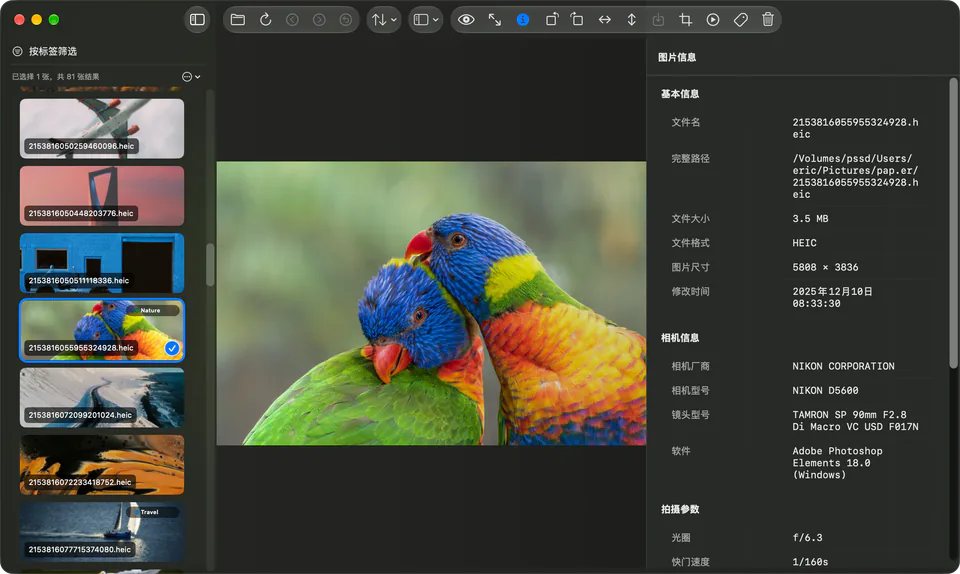Delete image with trash icon
This screenshot has width=960, height=574.
pyautogui.click(x=768, y=20)
